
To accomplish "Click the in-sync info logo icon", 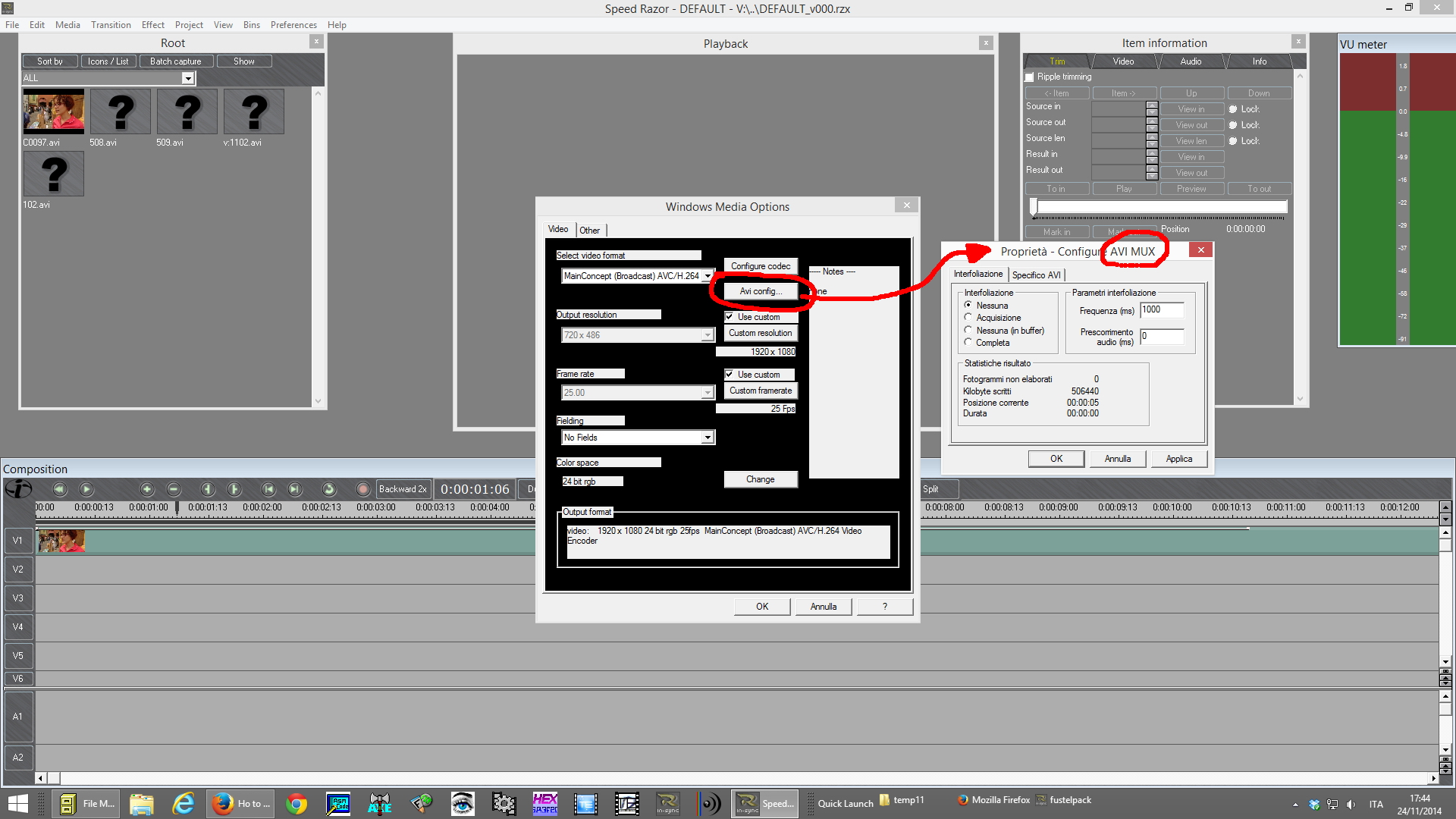I will point(18,489).
